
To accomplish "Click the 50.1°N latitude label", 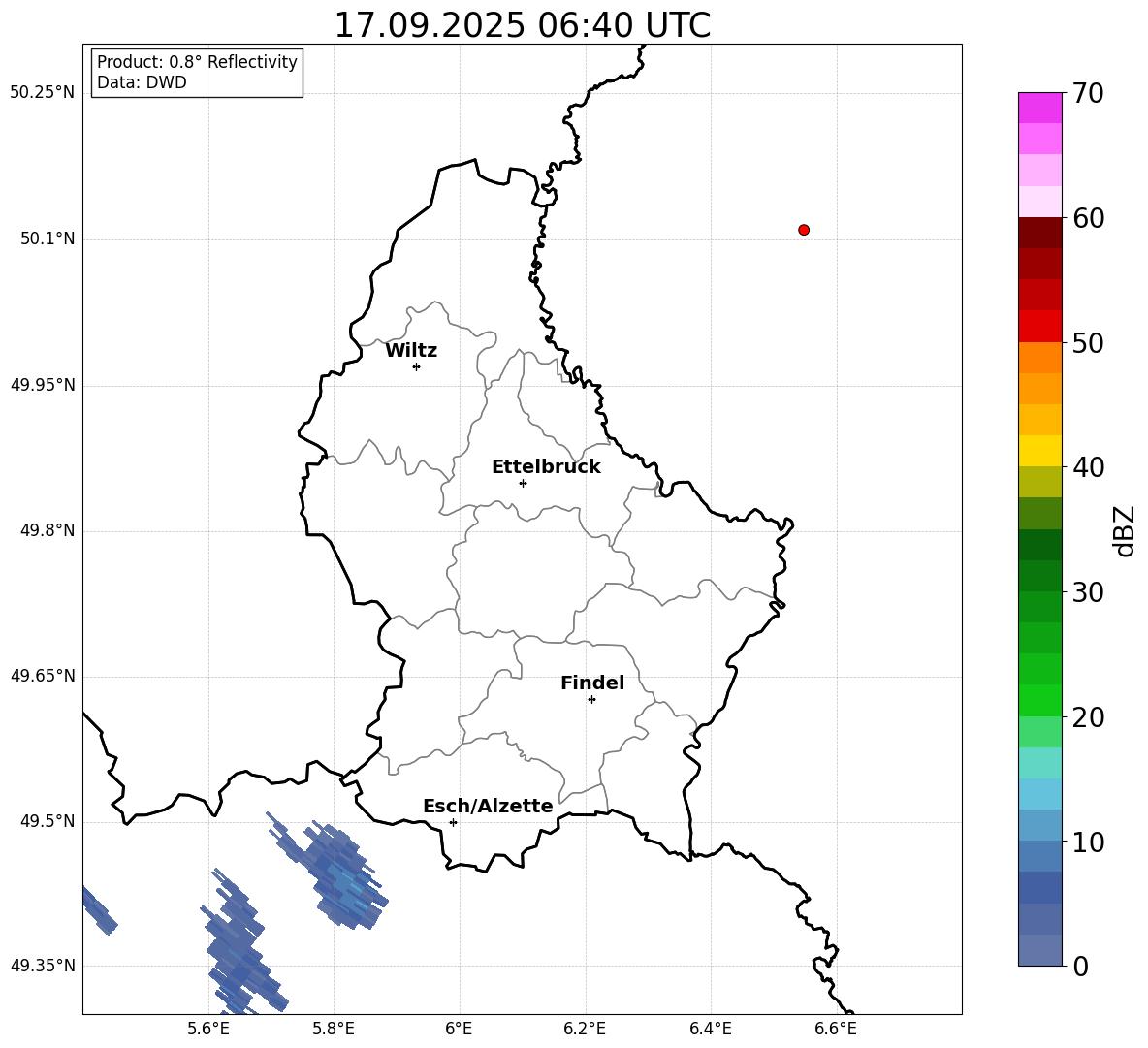I will click(x=48, y=238).
